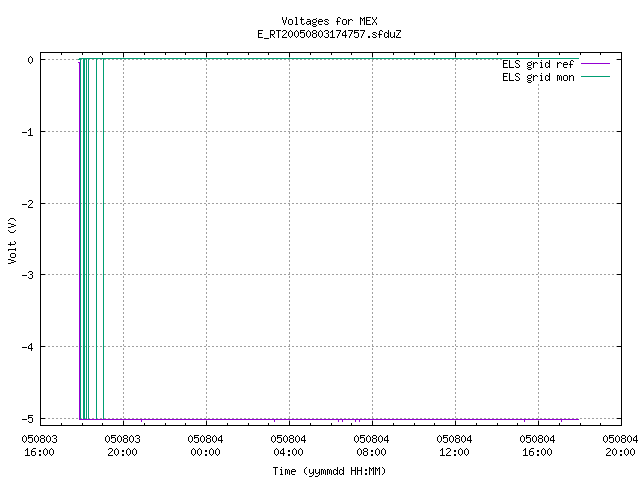Click the time tick 050804 08:00
Image resolution: width=640 pixels, height=480 pixels.
(x=371, y=446)
